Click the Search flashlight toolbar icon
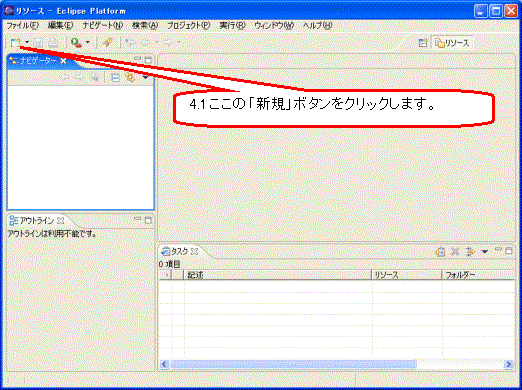 click(107, 43)
